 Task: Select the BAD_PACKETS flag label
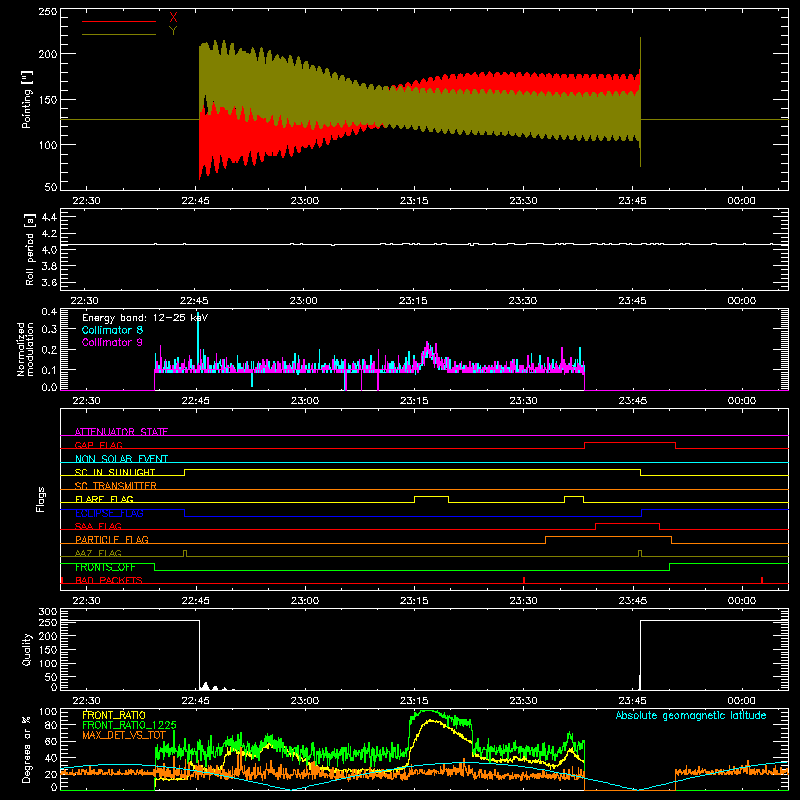[109, 580]
